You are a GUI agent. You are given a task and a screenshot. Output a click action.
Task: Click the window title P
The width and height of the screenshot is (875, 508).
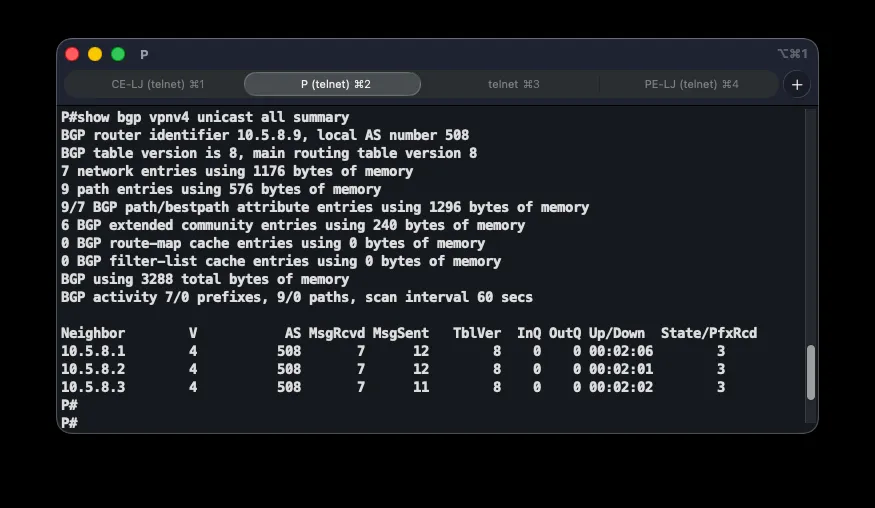pyautogui.click(x=144, y=55)
